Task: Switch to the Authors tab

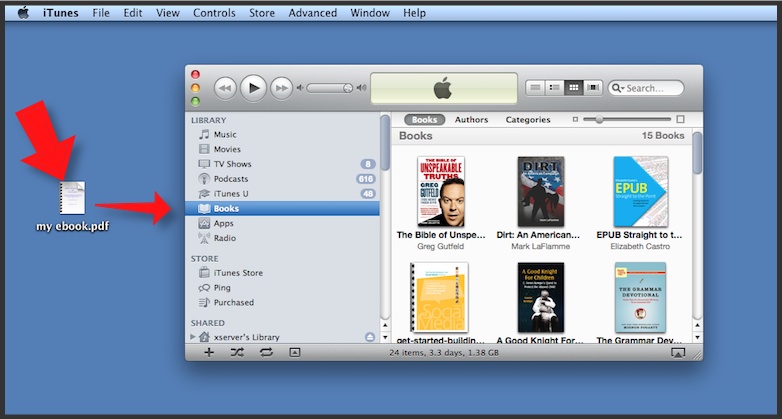Action: point(471,120)
